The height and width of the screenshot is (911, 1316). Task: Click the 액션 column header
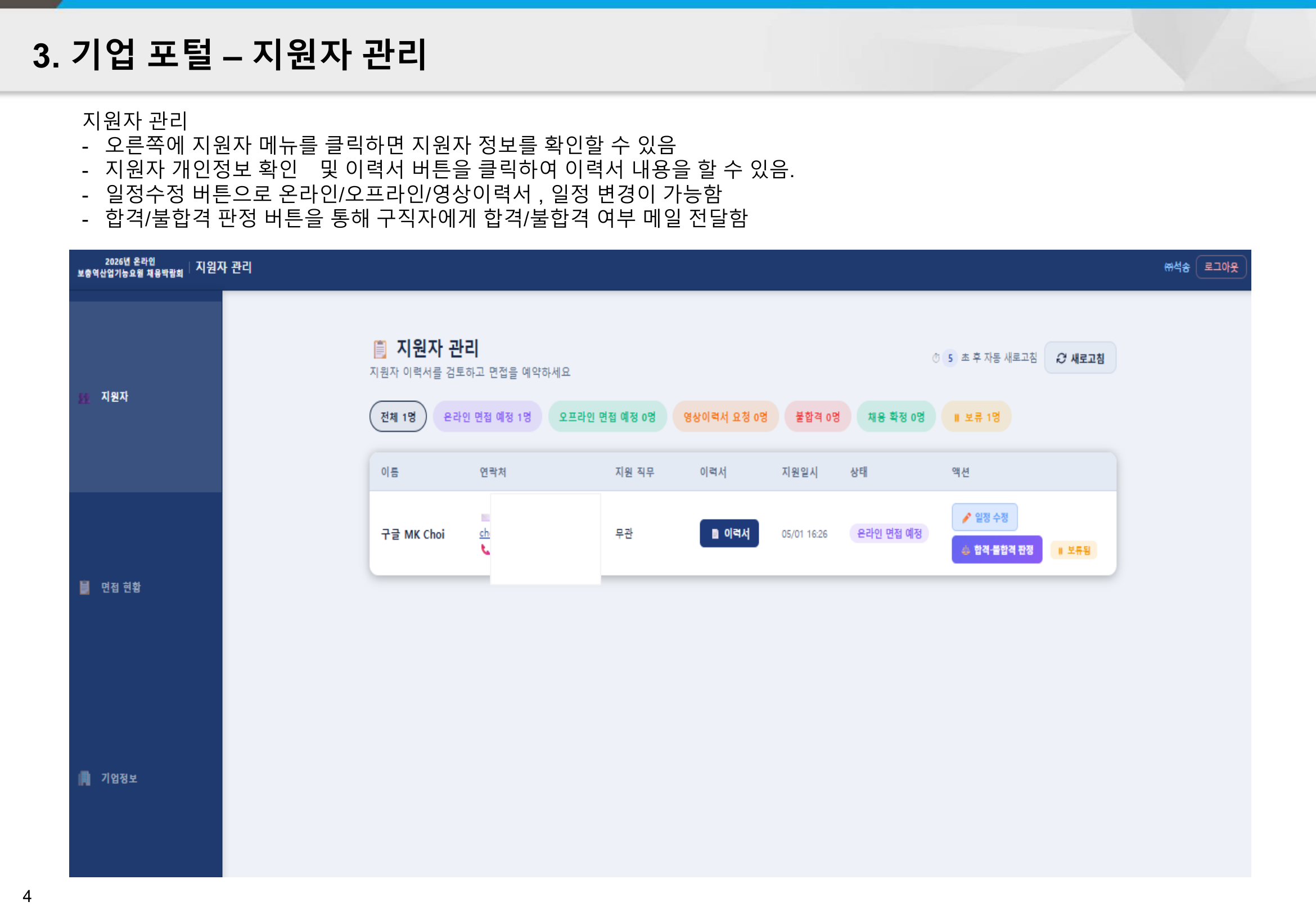[x=961, y=471]
